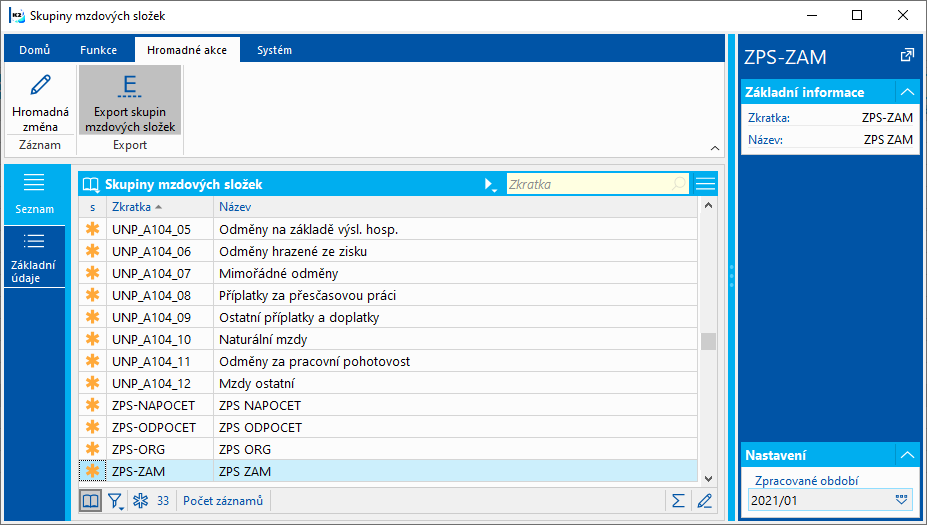Click the search magnifier in Zkratka field
This screenshot has height=525, width=927.
pos(679,184)
